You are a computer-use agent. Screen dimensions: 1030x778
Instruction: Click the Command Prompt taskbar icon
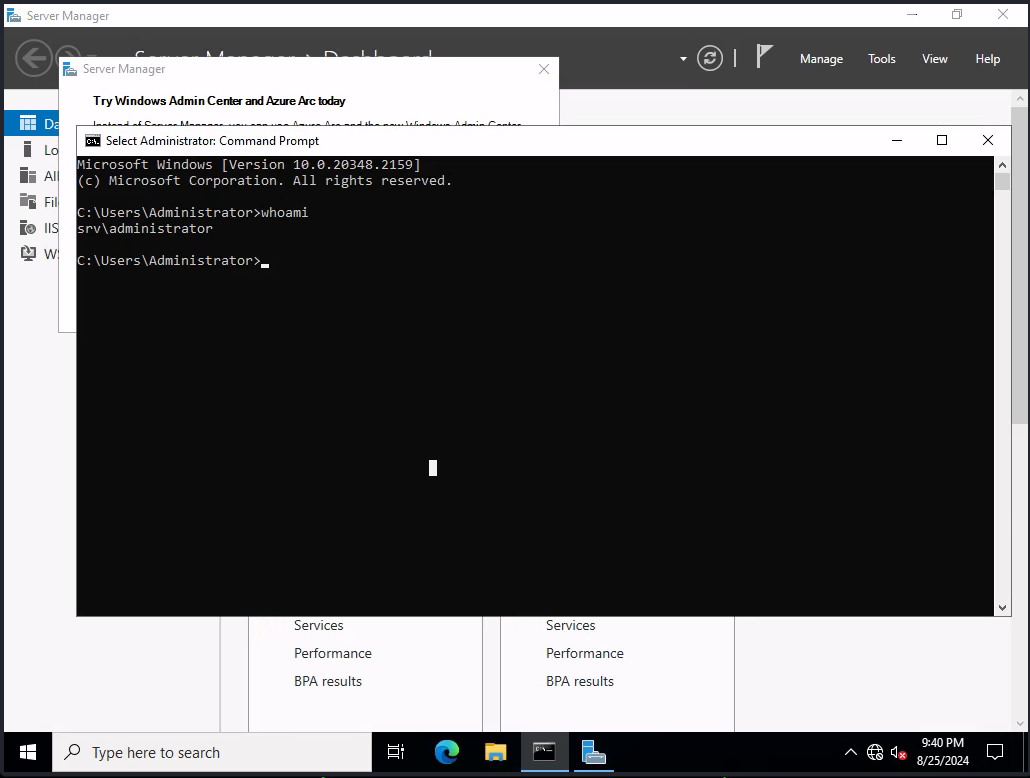(x=544, y=752)
